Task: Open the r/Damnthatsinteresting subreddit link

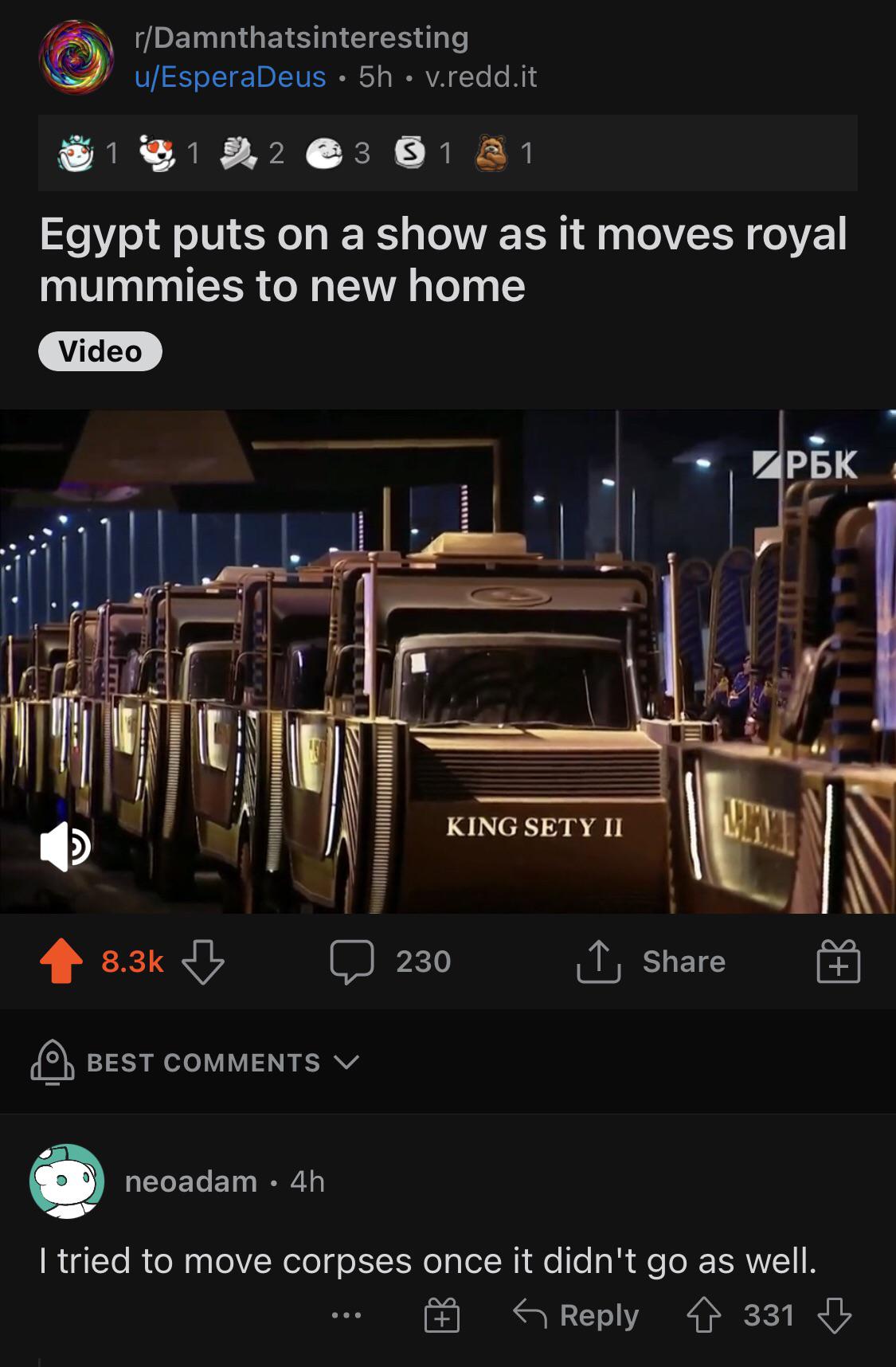Action: point(302,37)
